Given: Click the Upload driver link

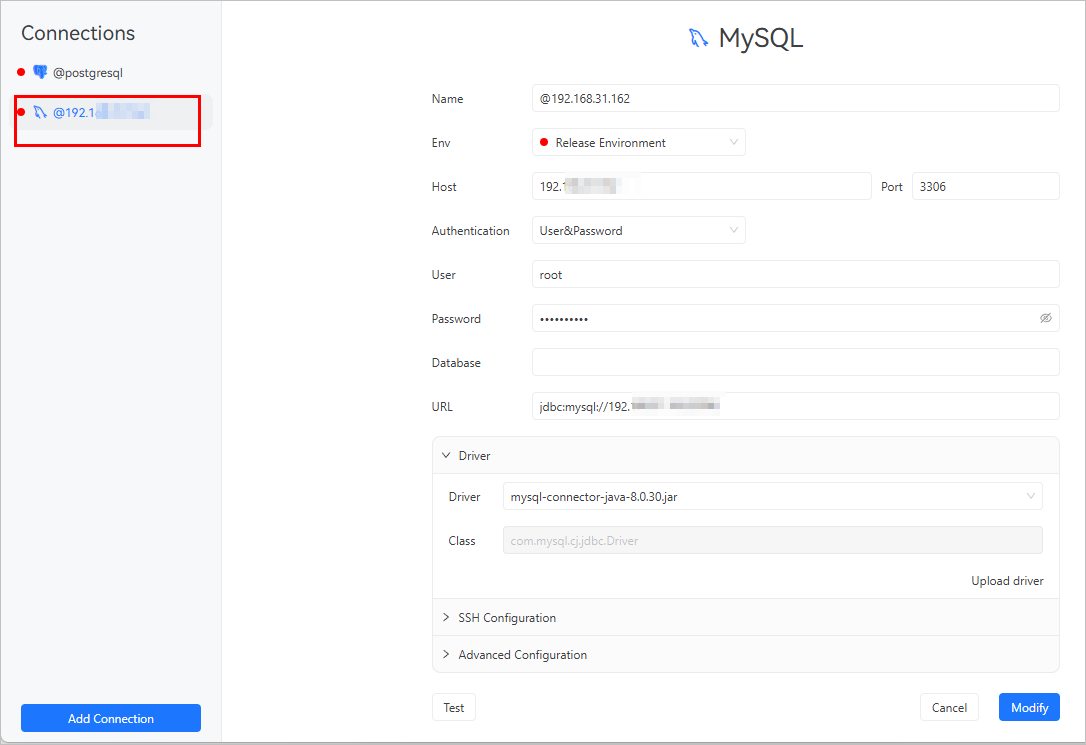Looking at the screenshot, I should (1007, 581).
